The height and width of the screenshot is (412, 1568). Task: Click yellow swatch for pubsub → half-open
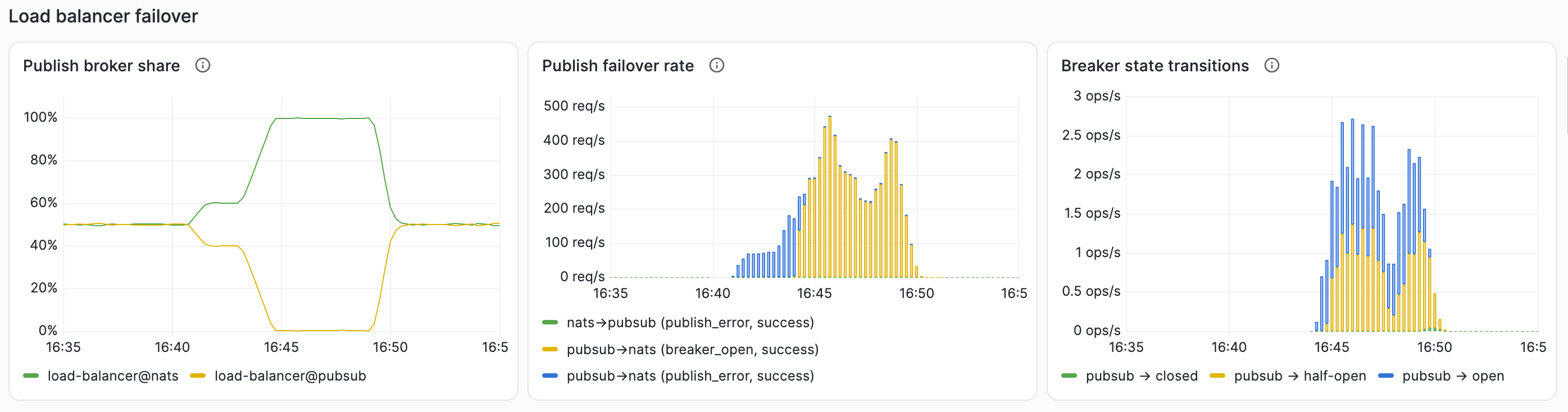1217,376
